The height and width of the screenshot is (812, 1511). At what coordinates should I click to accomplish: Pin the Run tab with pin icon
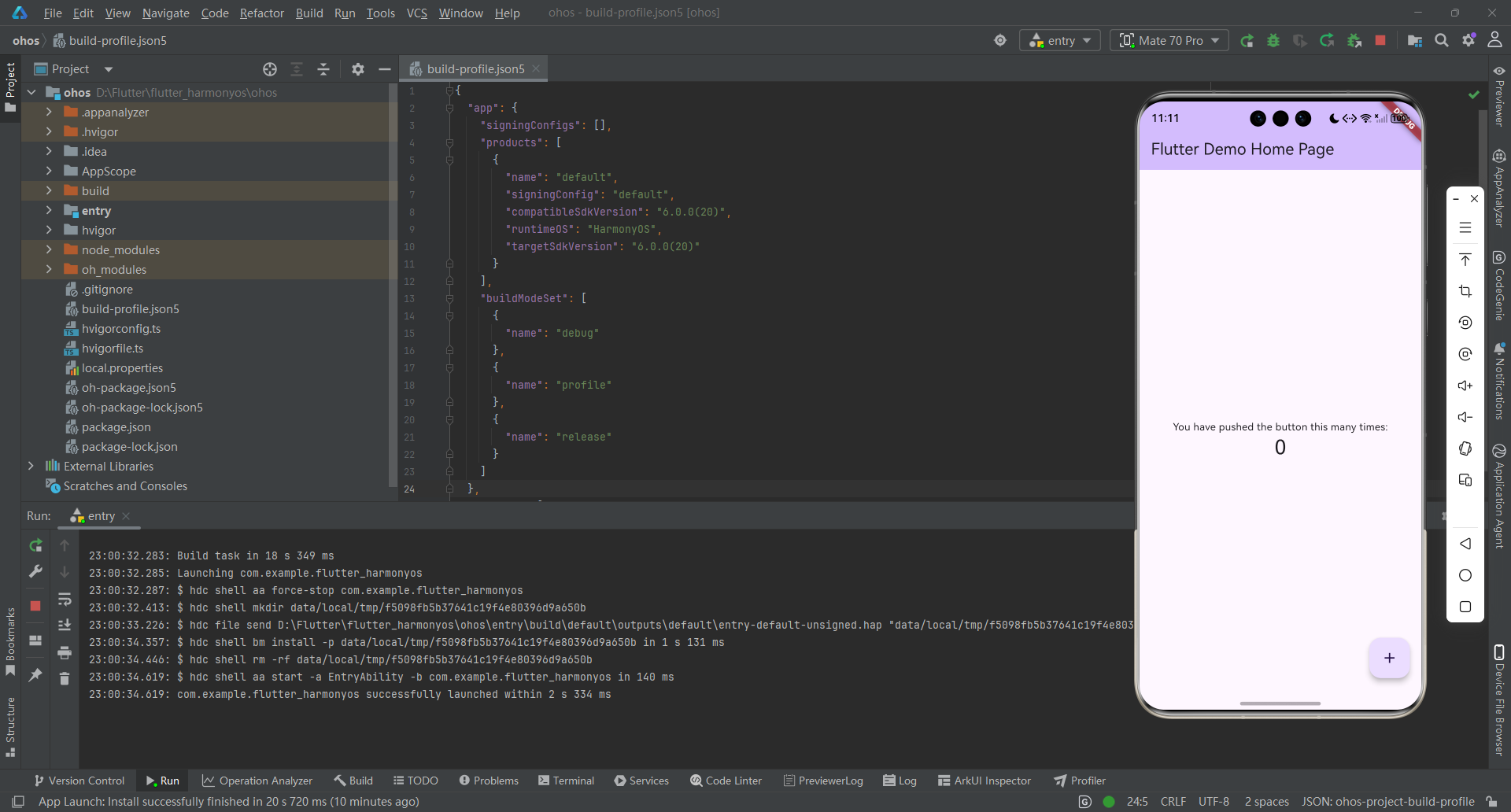pos(35,675)
